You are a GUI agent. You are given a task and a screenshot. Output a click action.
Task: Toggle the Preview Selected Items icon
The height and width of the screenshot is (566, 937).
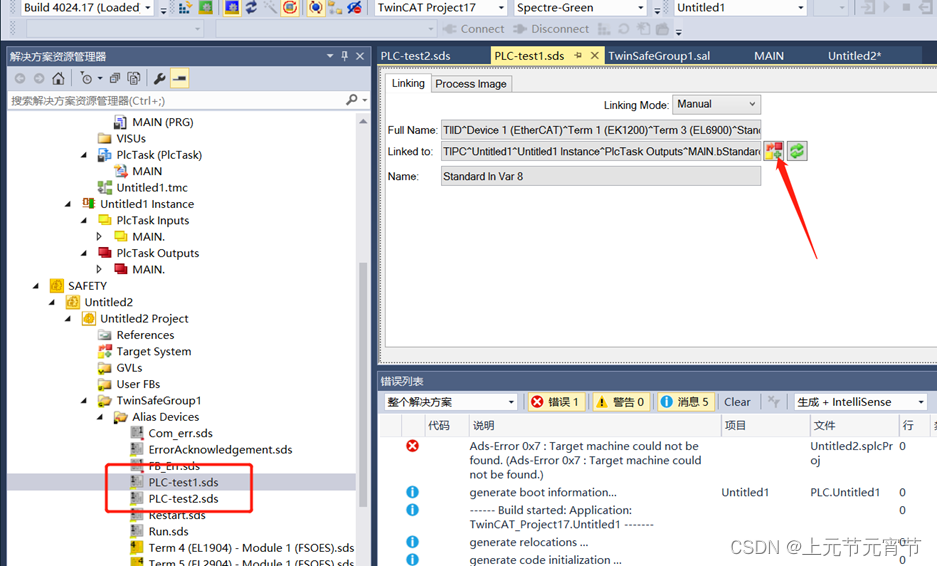tap(179, 78)
